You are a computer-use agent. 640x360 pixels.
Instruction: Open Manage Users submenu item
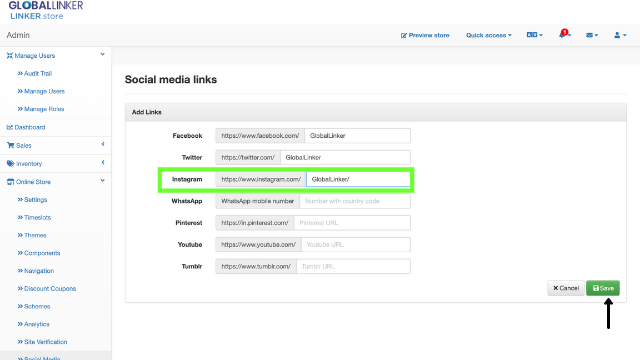(x=41, y=91)
